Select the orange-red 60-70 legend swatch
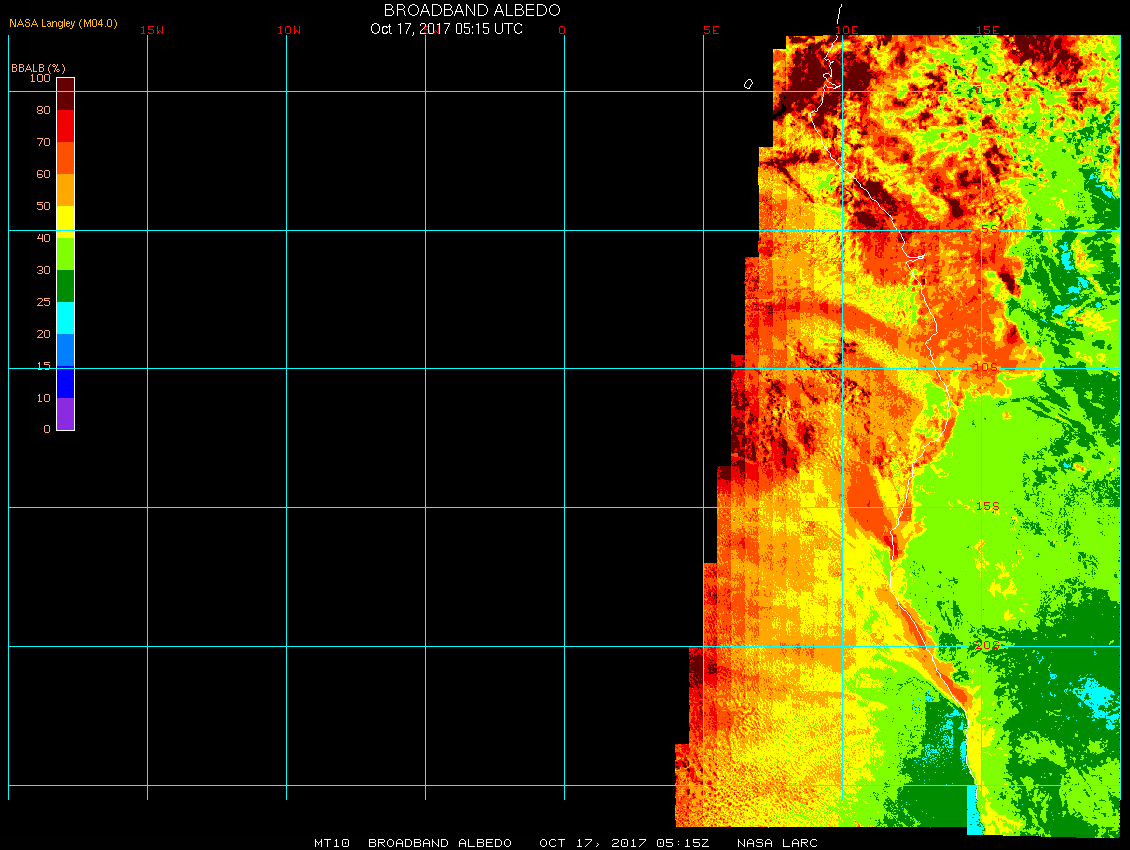The image size is (1130, 850). pyautogui.click(x=66, y=158)
